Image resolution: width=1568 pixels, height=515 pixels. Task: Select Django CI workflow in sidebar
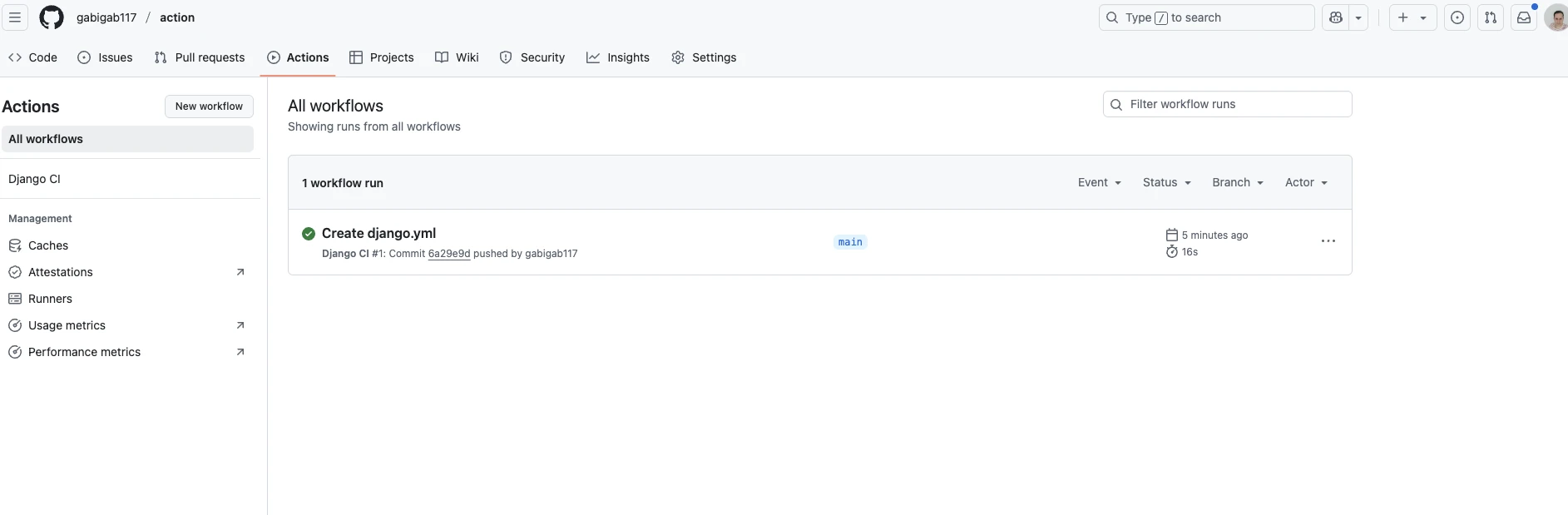[34, 179]
